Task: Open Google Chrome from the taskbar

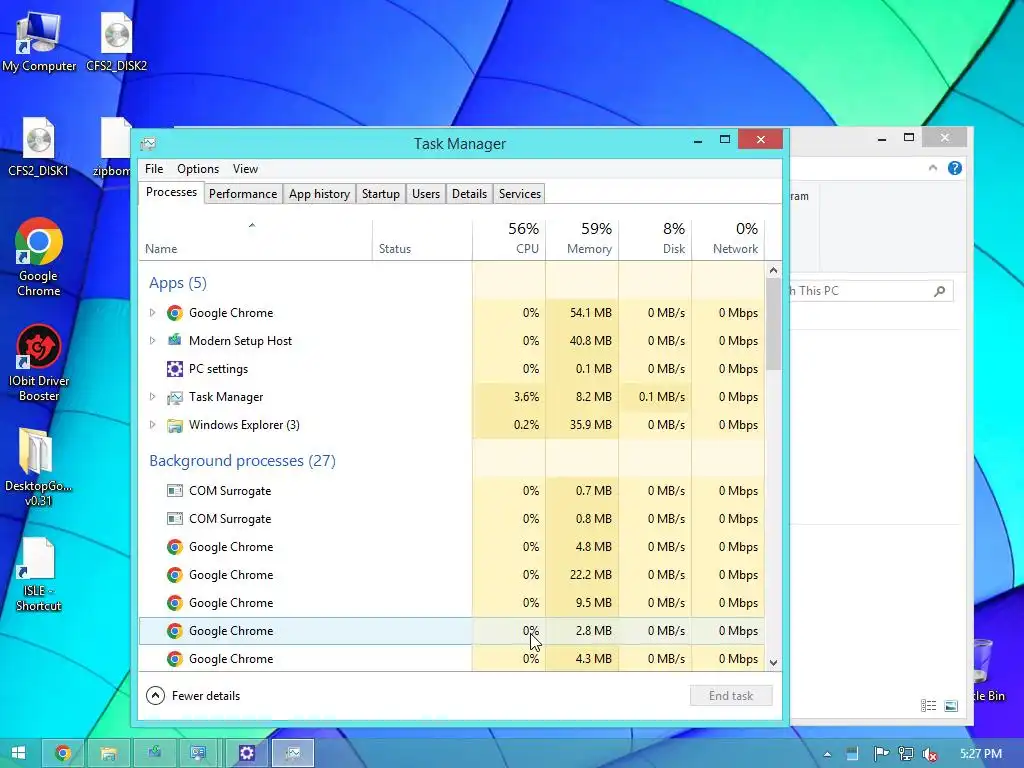Action: [x=63, y=753]
